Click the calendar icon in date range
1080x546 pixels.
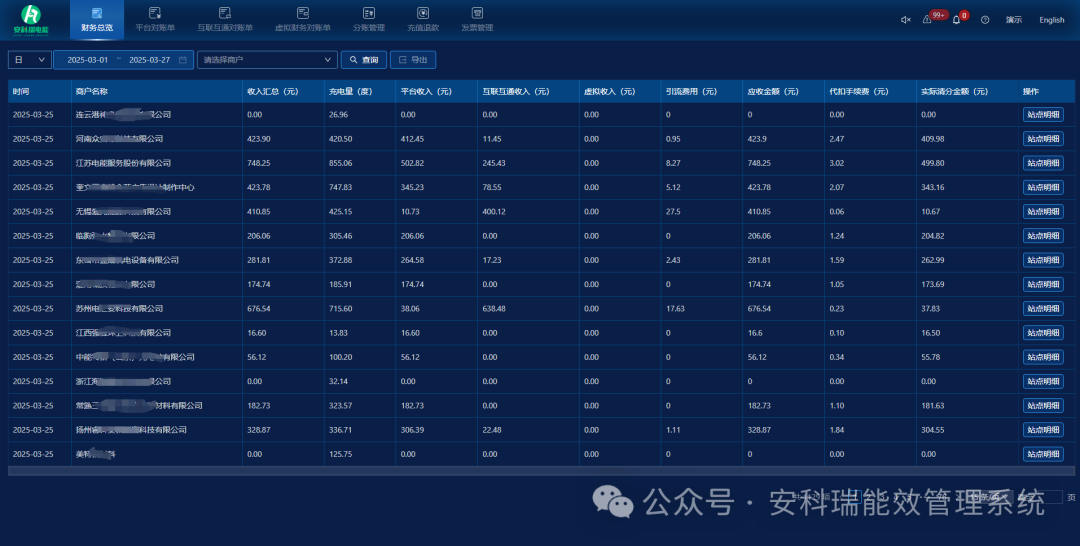coord(183,60)
